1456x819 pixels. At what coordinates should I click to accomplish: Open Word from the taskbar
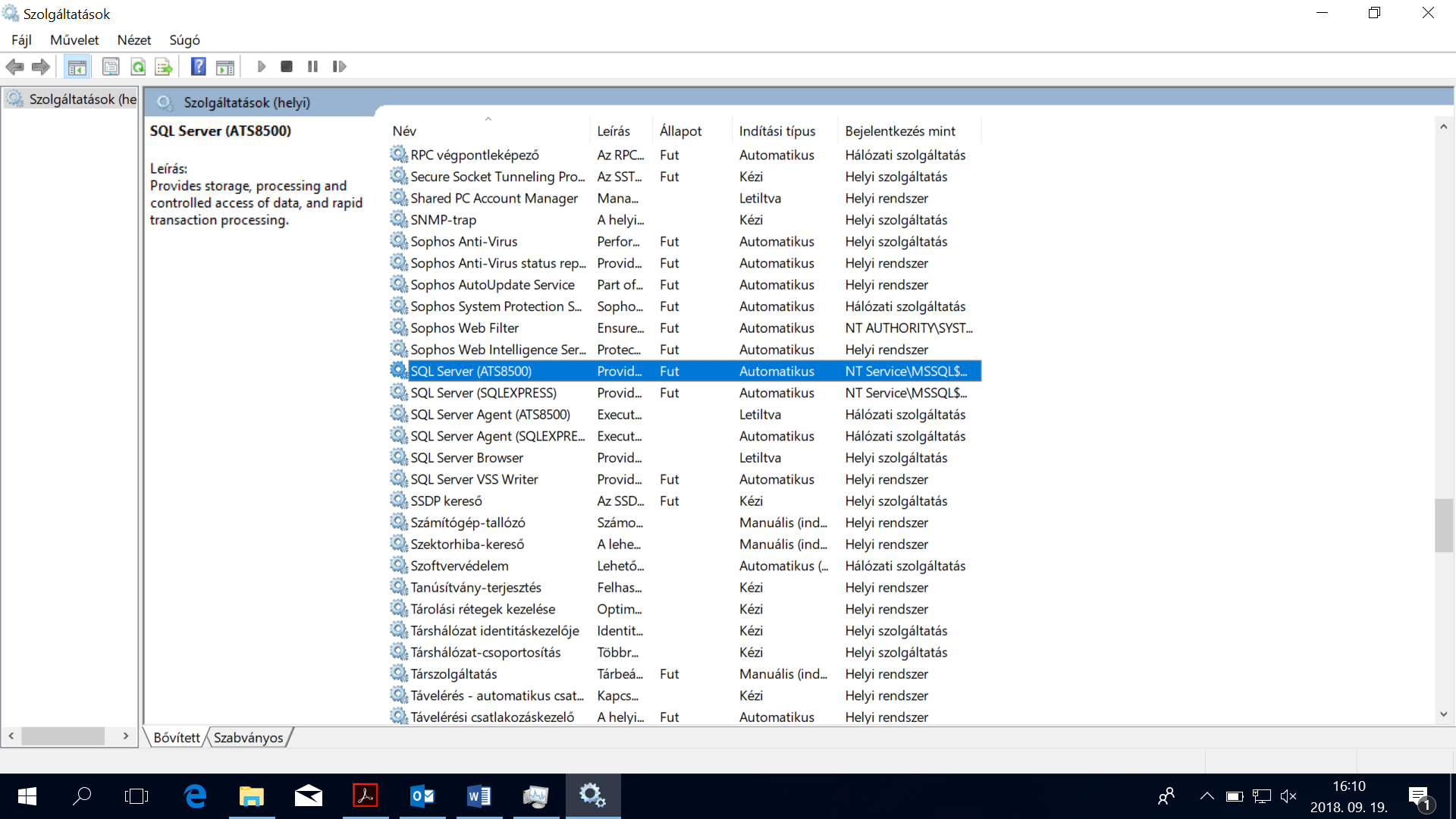click(x=479, y=796)
